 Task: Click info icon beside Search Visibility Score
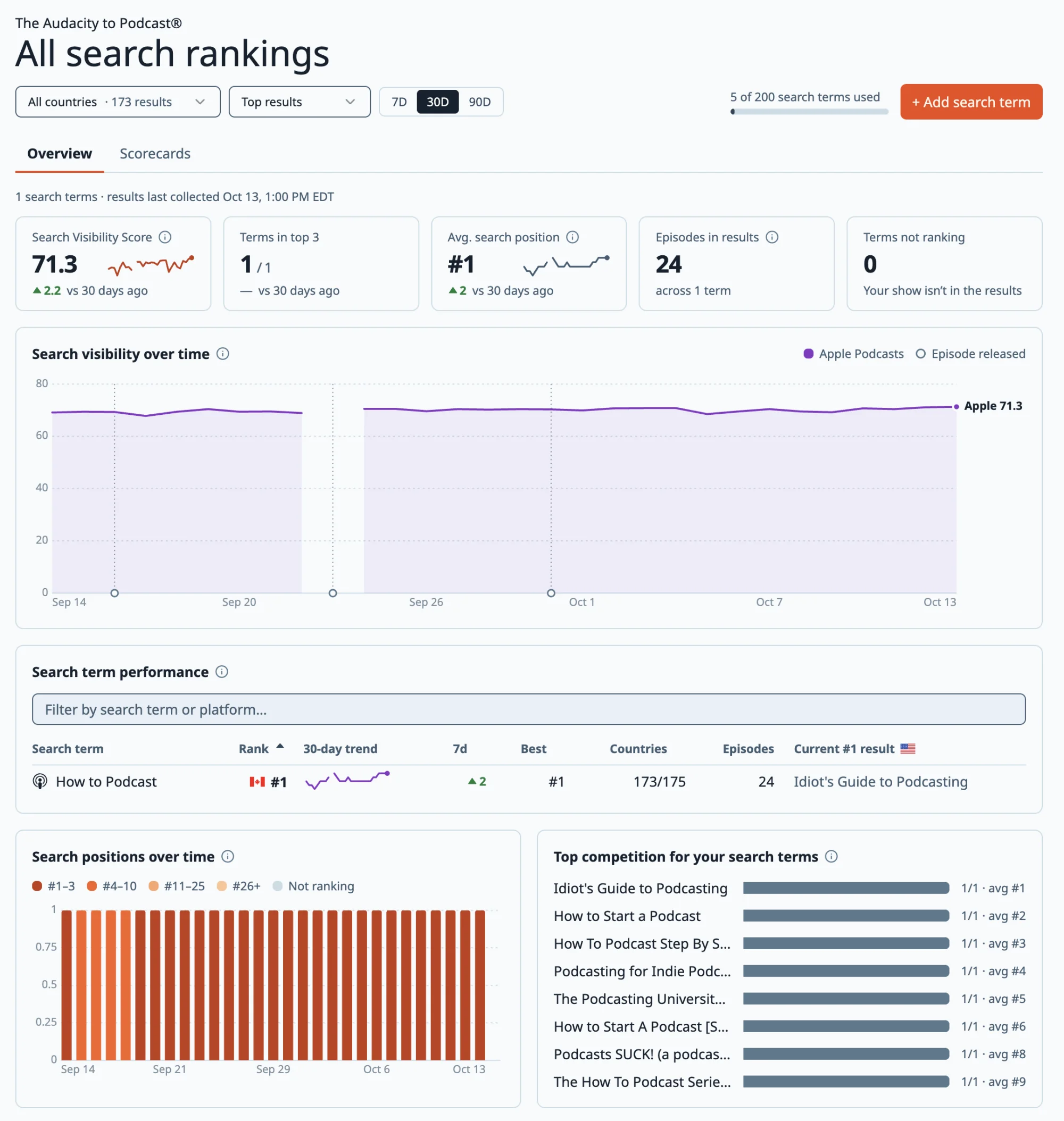pos(165,237)
